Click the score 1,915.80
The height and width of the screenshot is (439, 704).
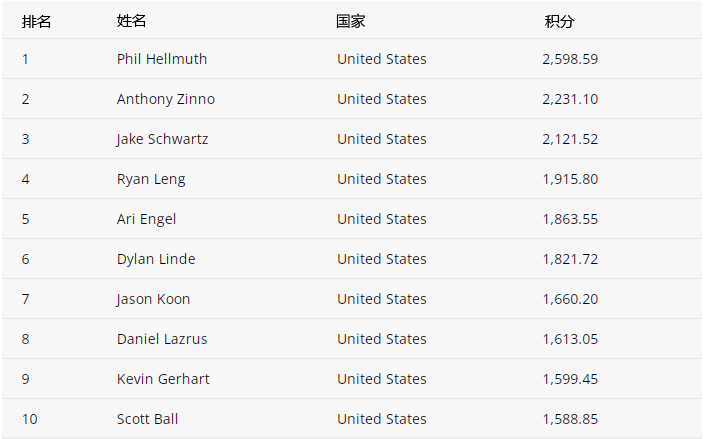point(570,179)
